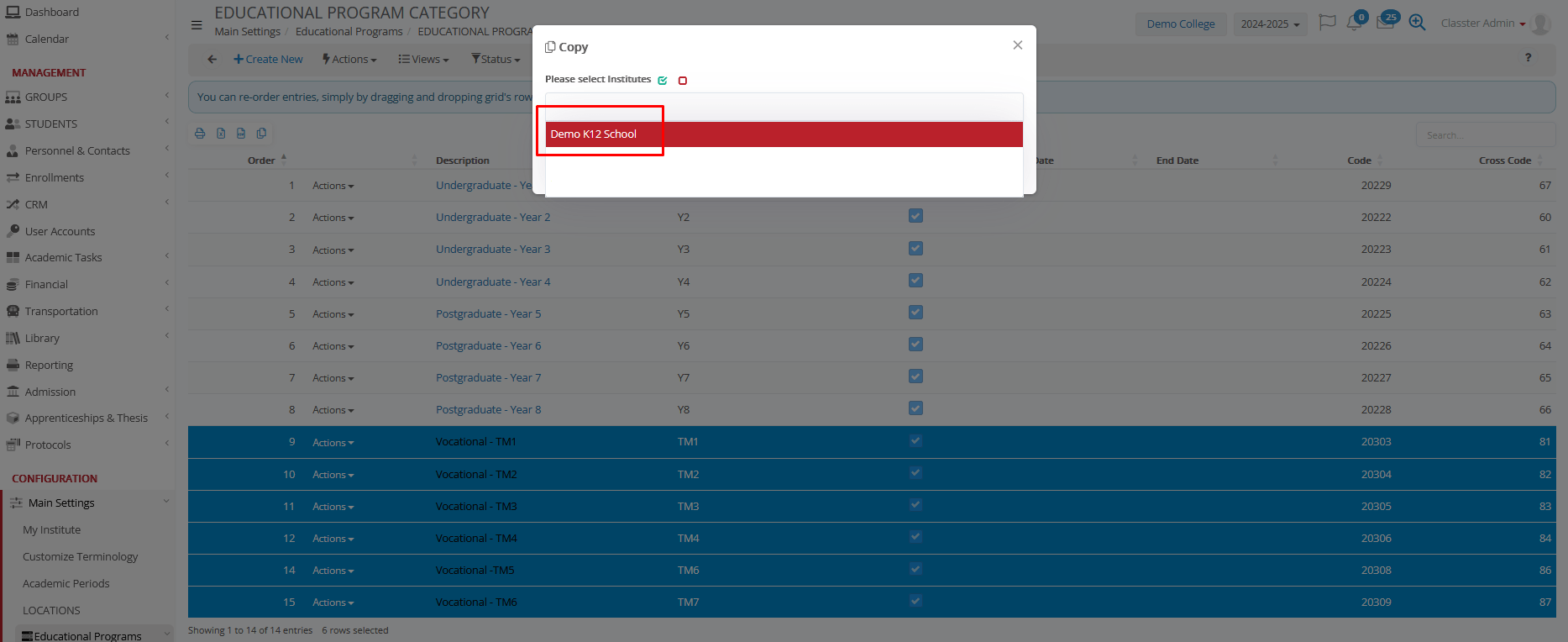The image size is (1568, 642).
Task: Open the messages envelope icon
Action: click(1385, 23)
